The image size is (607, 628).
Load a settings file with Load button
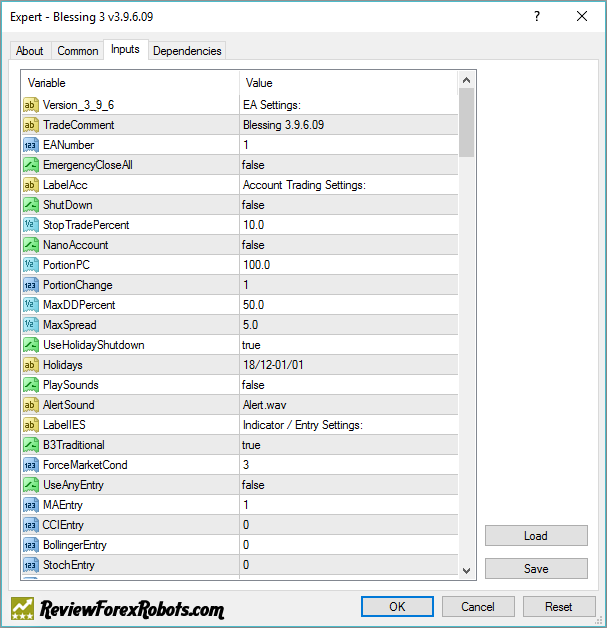coord(536,535)
